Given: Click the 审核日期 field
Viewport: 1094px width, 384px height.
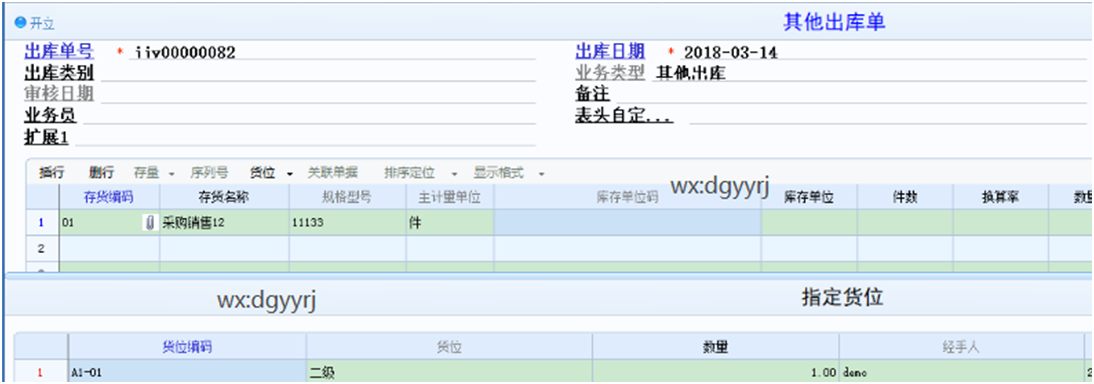Looking at the screenshot, I should click(x=317, y=94).
